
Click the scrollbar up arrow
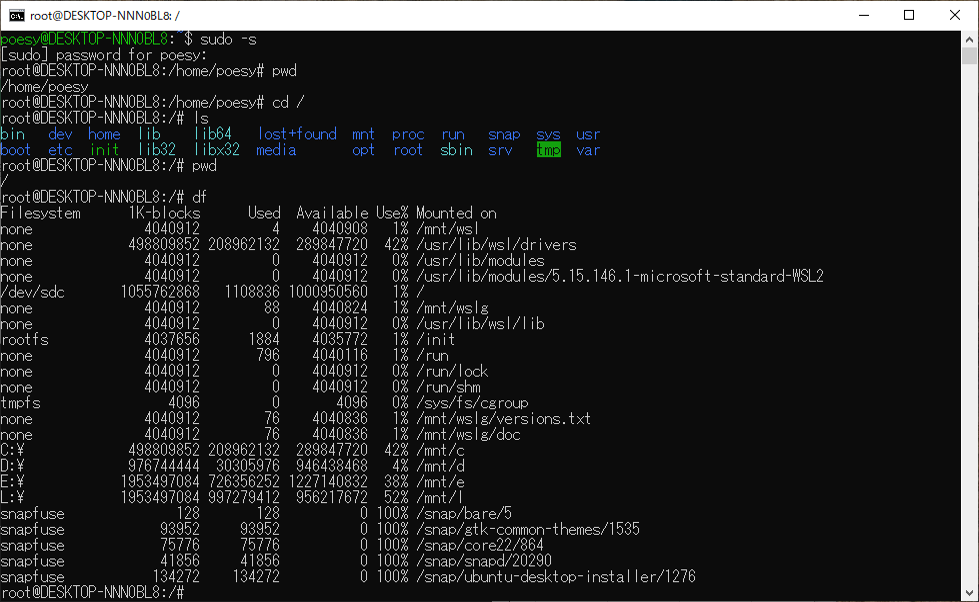[969, 38]
